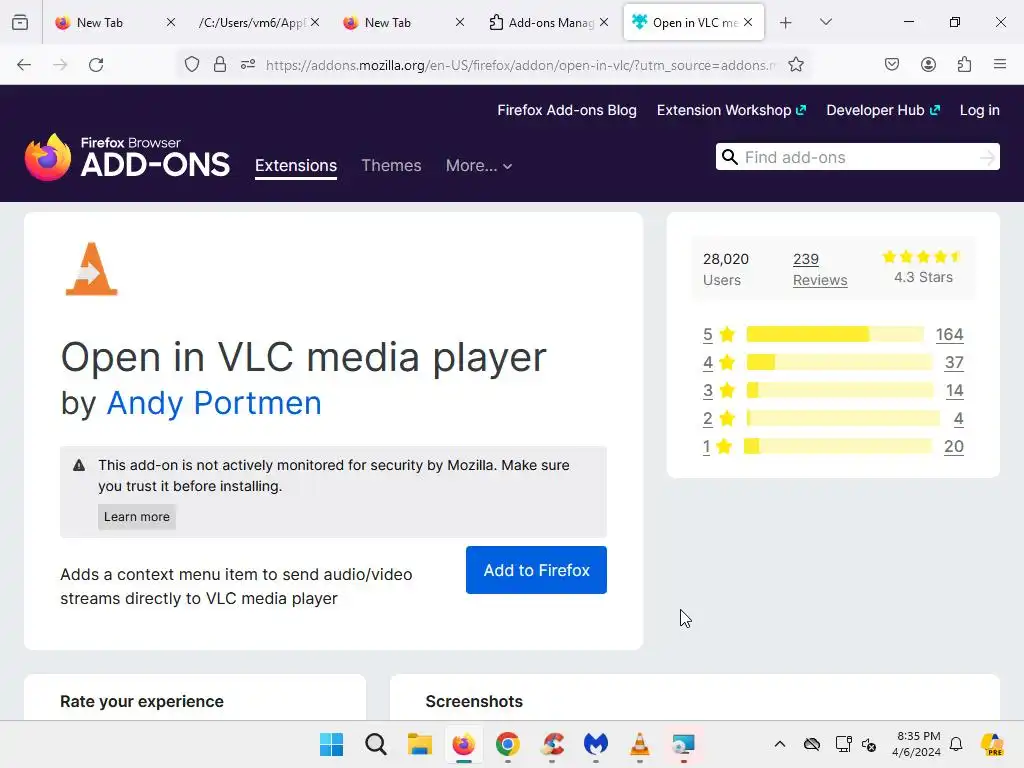The height and width of the screenshot is (768, 1024).
Task: Open the Extensions puzzle-piece toolbar icon
Action: click(964, 64)
